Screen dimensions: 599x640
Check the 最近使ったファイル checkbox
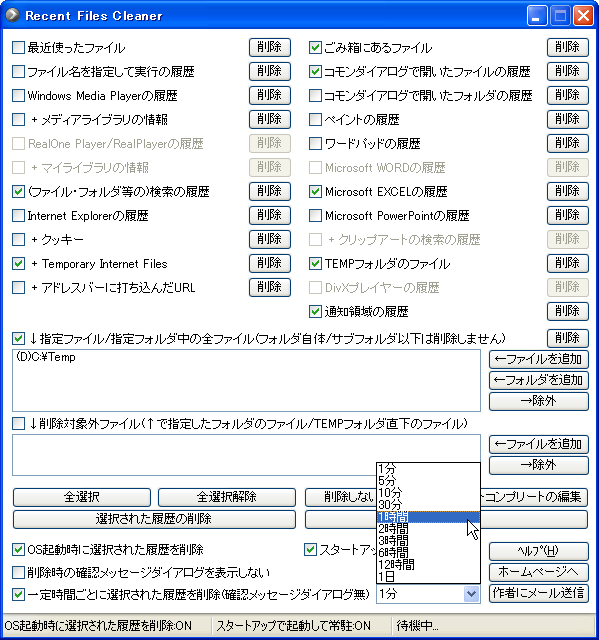(18, 48)
